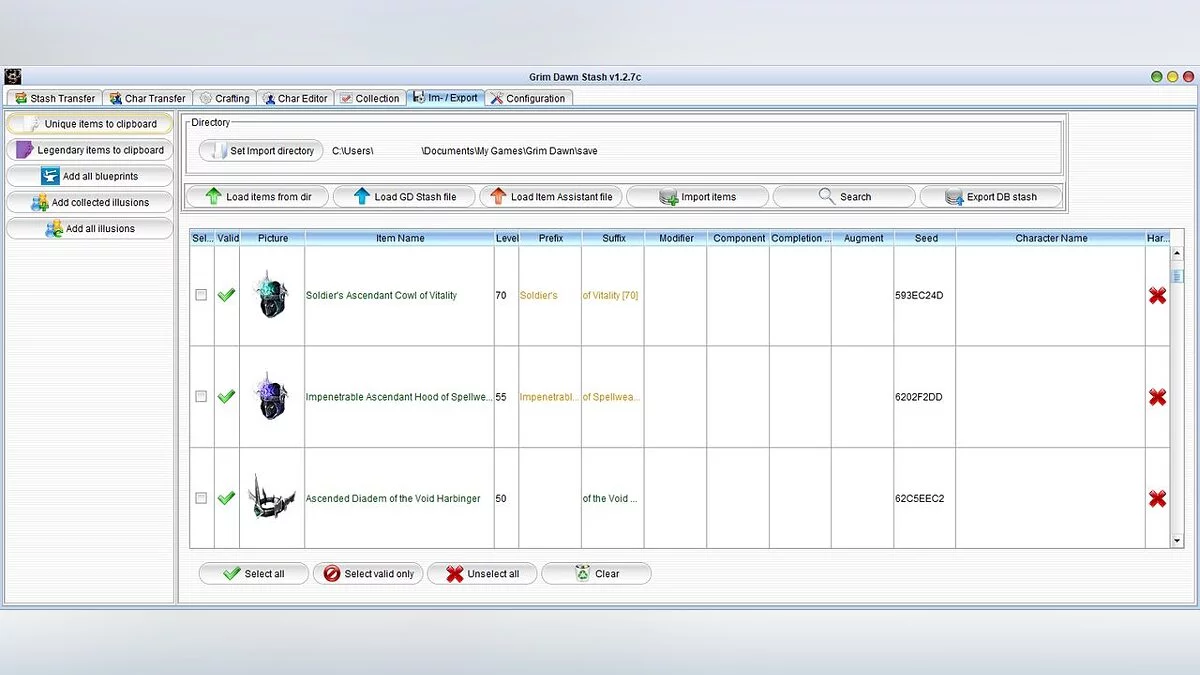Click Add all blueprints button
The image size is (1200, 675).
coord(89,176)
